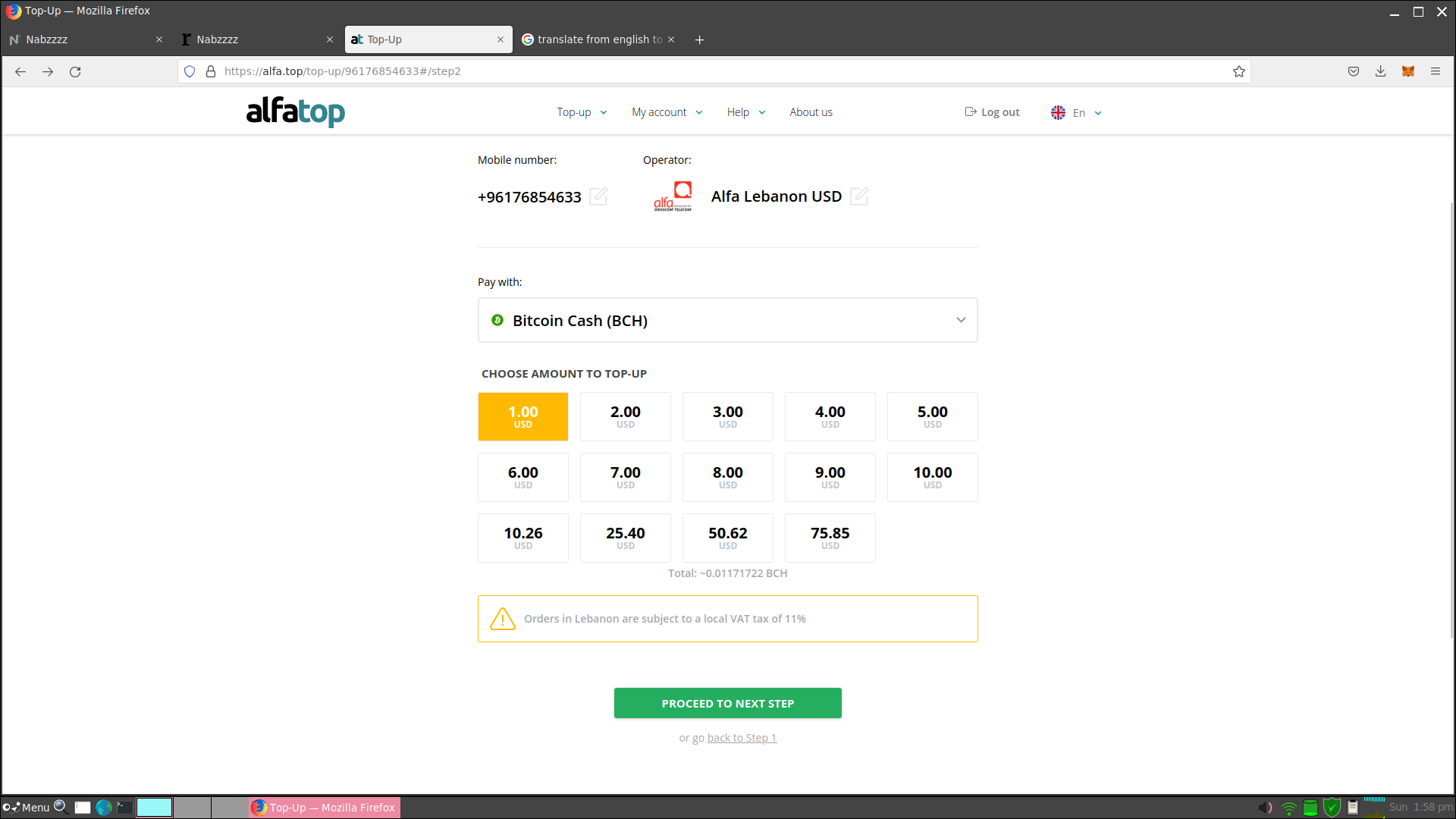Select the 2.00 USD top-up amount
1456x819 pixels.
tap(626, 416)
